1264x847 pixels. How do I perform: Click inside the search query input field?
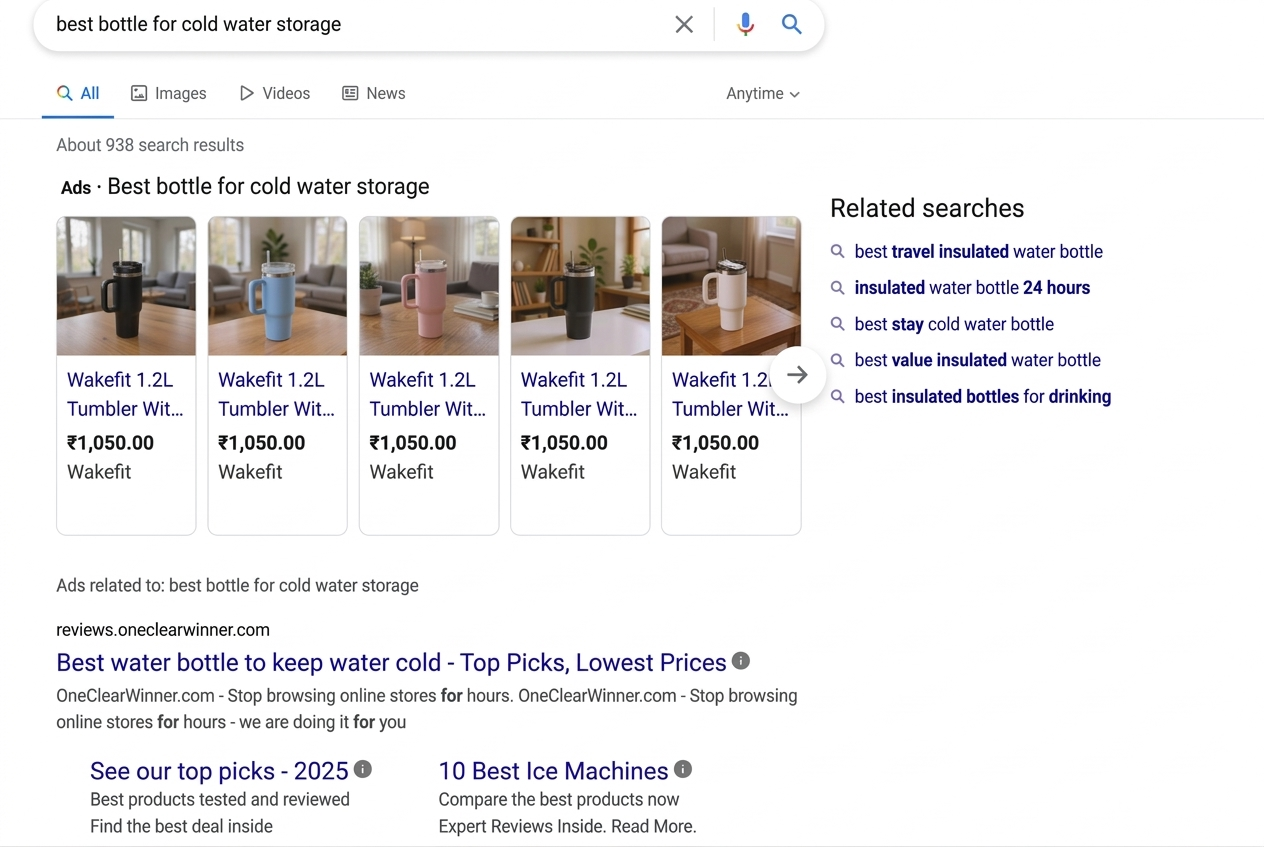point(300,24)
